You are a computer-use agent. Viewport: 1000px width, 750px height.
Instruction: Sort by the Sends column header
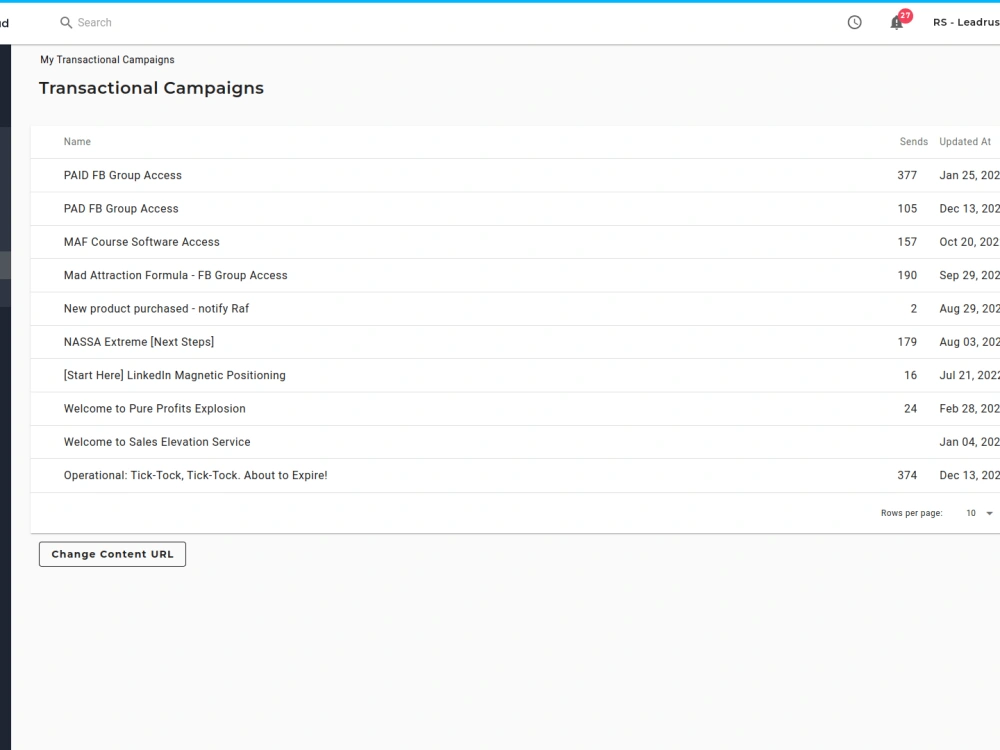[x=913, y=142]
